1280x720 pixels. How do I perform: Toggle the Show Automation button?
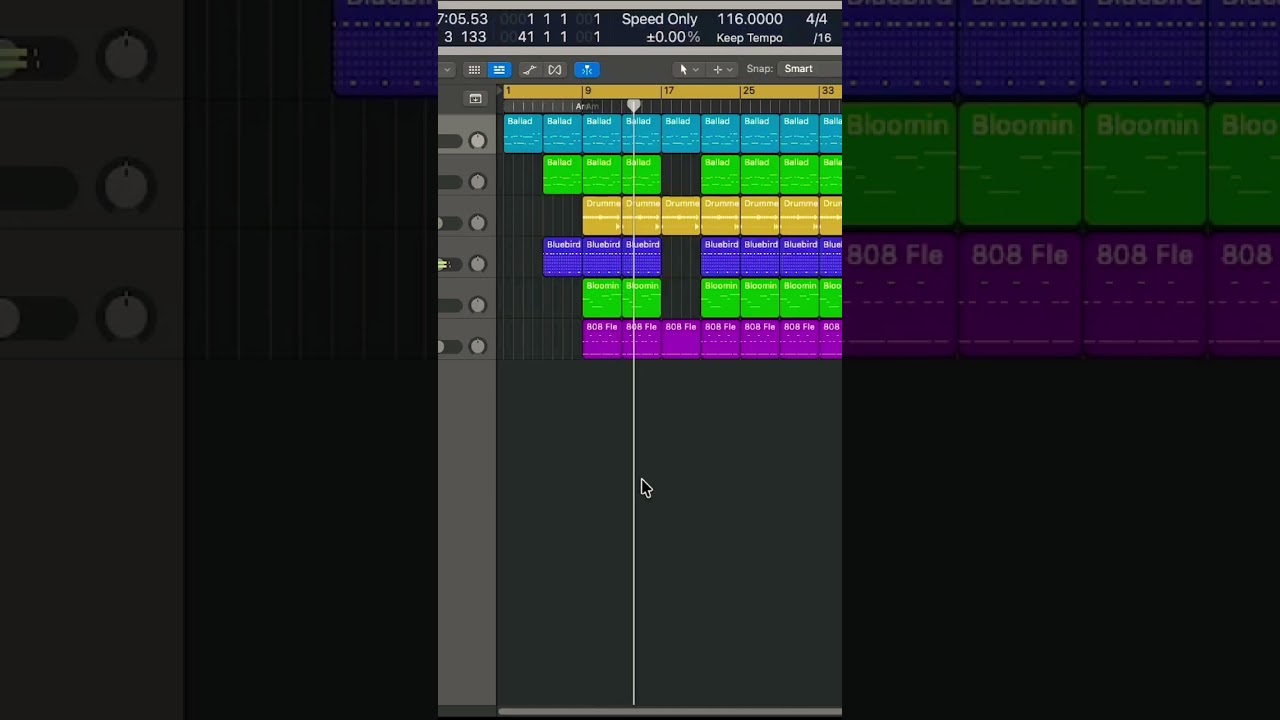(529, 69)
